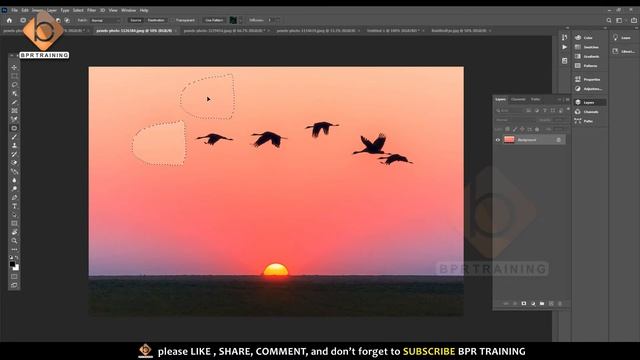The image size is (640, 360).
Task: Select the Frame tool
Action: point(14,111)
